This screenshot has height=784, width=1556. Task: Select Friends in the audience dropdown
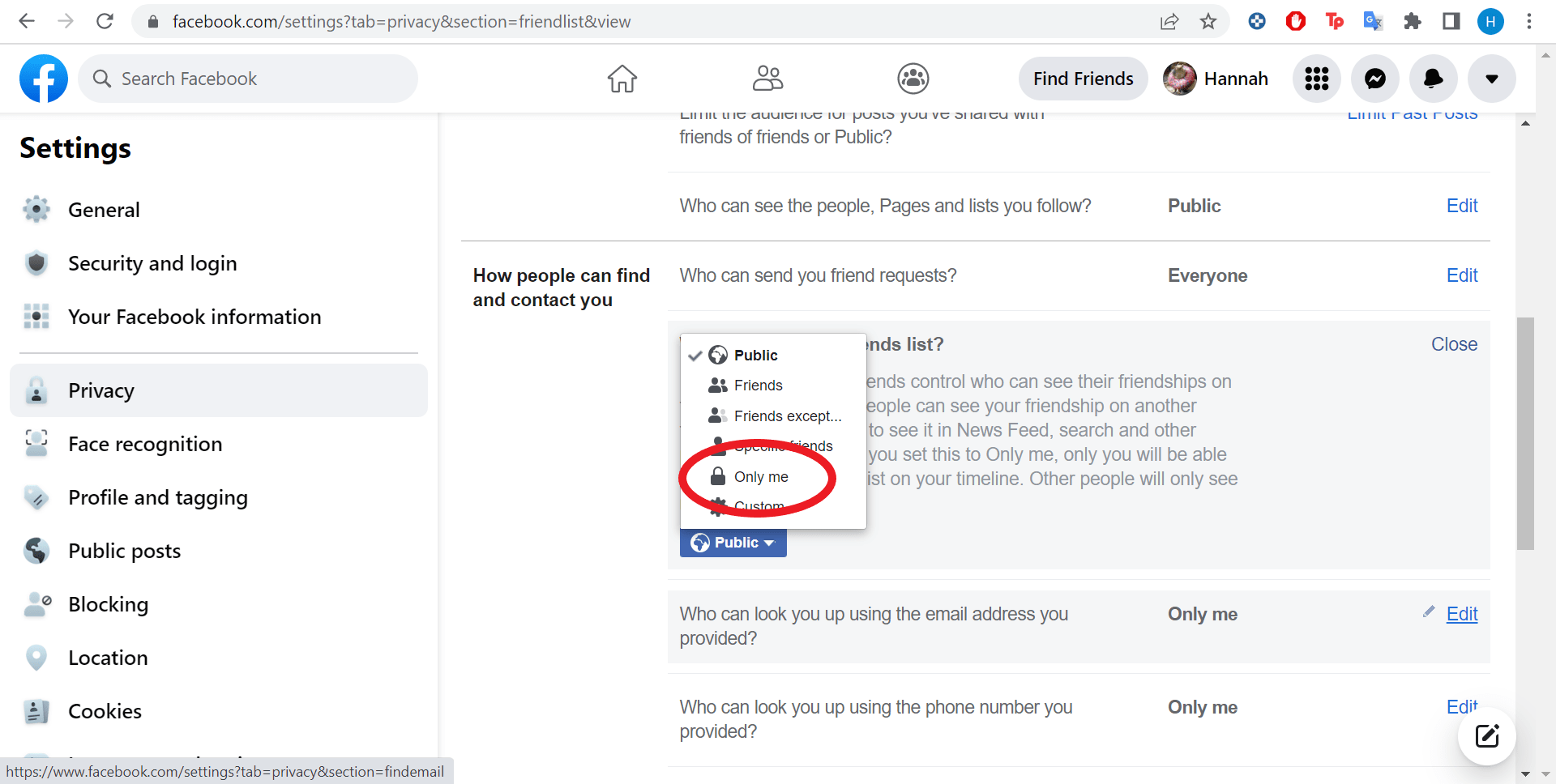[x=773, y=386]
